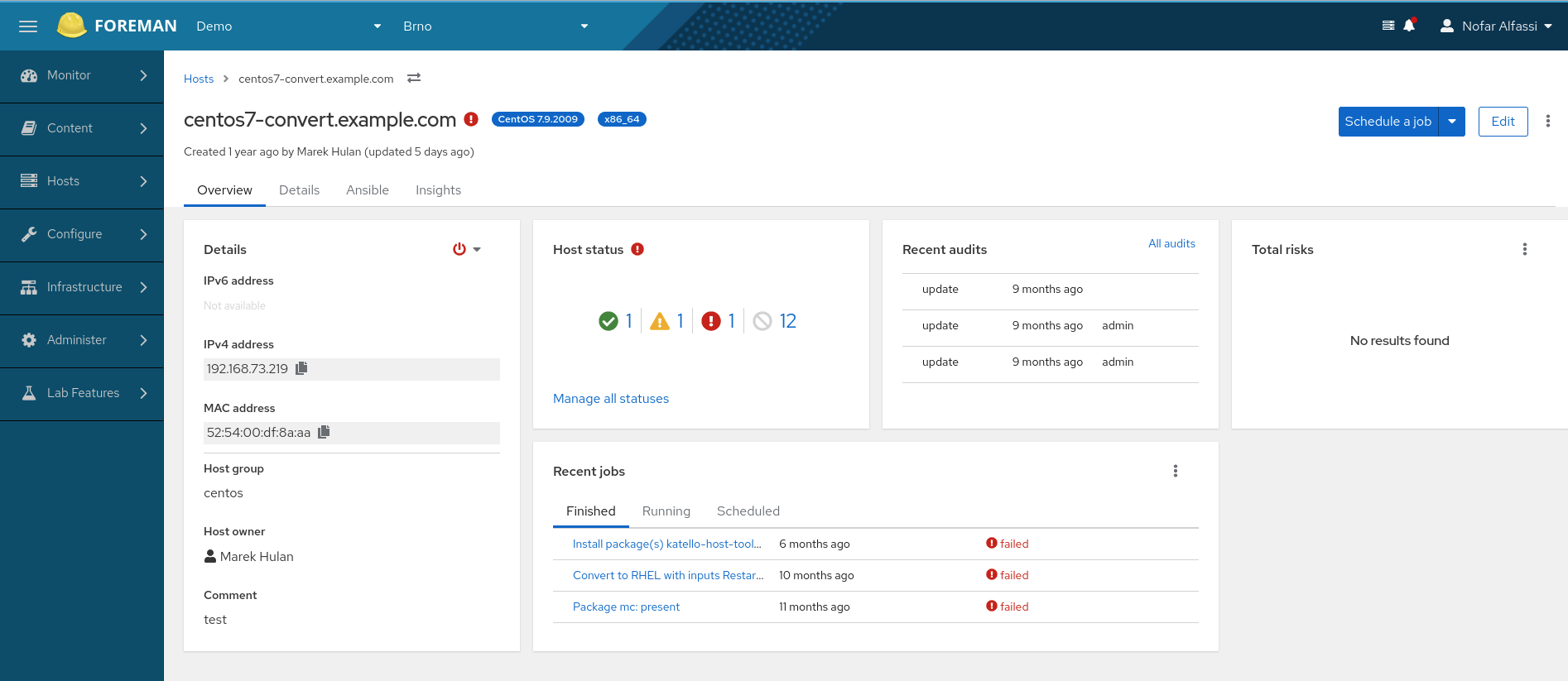Click the Hosts server icon
This screenshot has width=1568, height=681.
(x=29, y=181)
